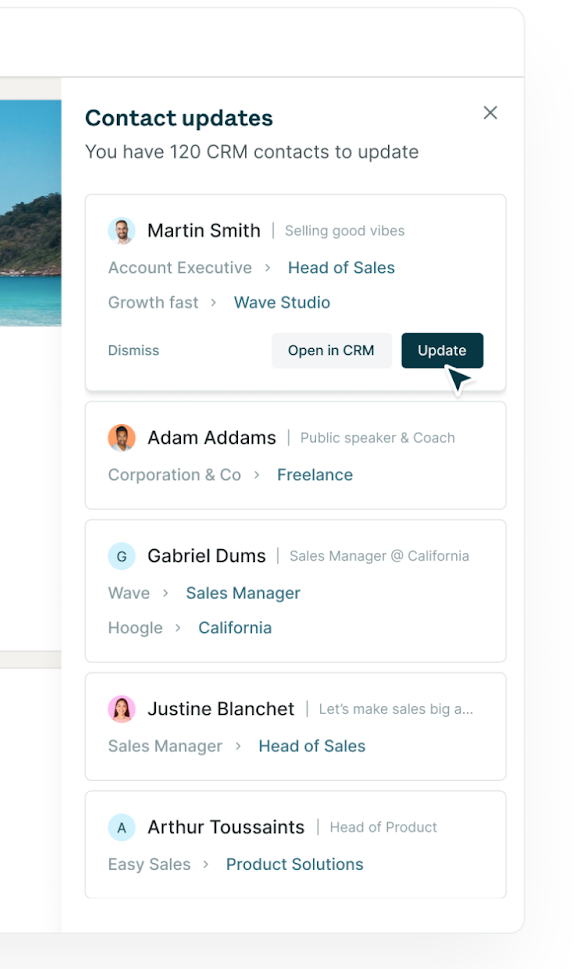Click Martin Smith's avatar photo

pos(122,231)
